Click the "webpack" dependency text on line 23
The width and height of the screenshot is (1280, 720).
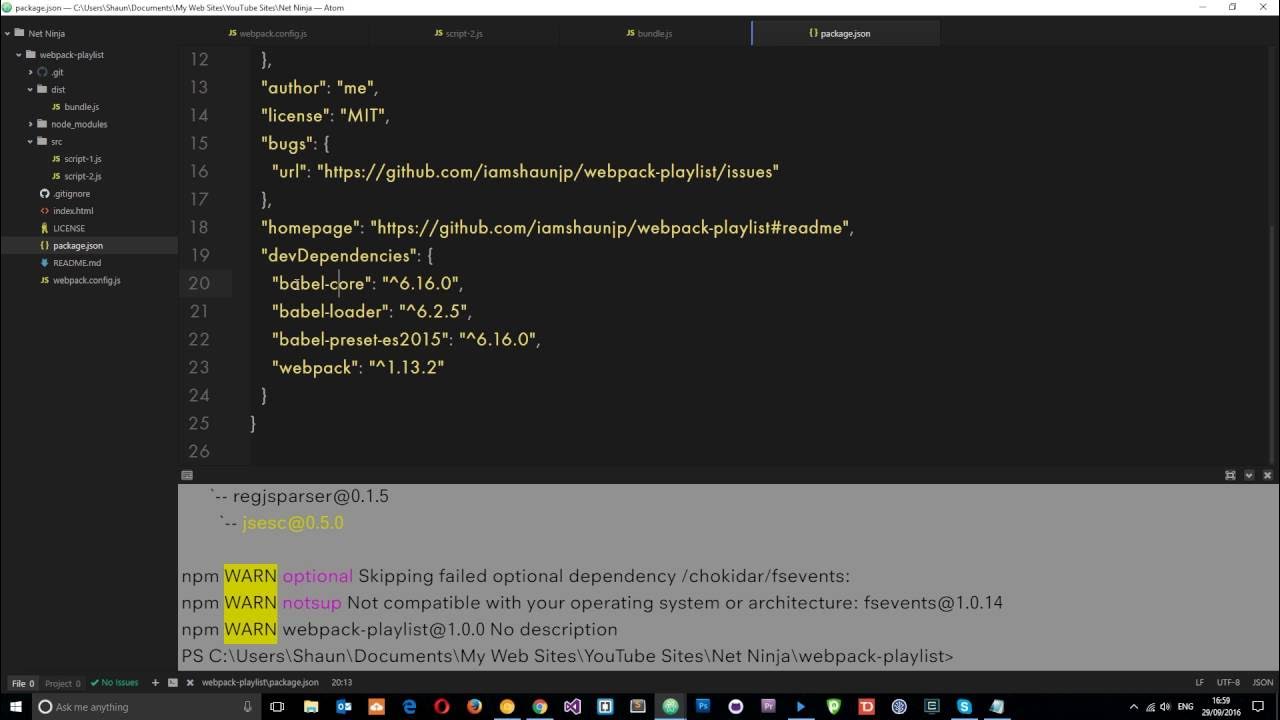315,368
